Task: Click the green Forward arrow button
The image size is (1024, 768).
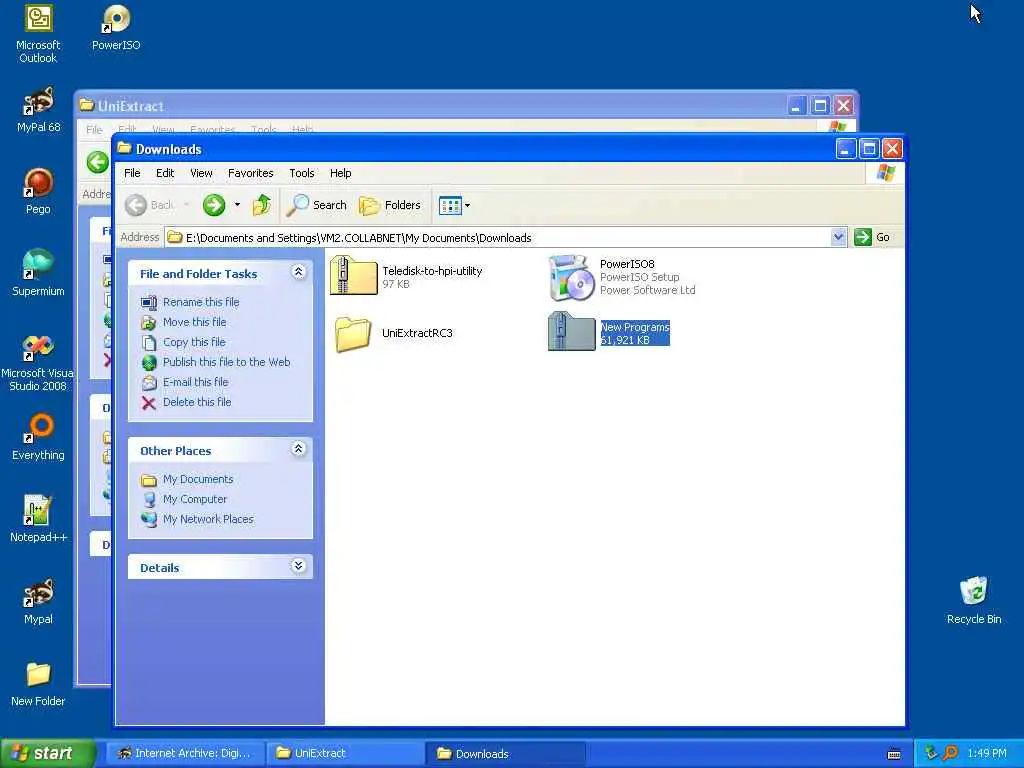Action: (x=214, y=205)
